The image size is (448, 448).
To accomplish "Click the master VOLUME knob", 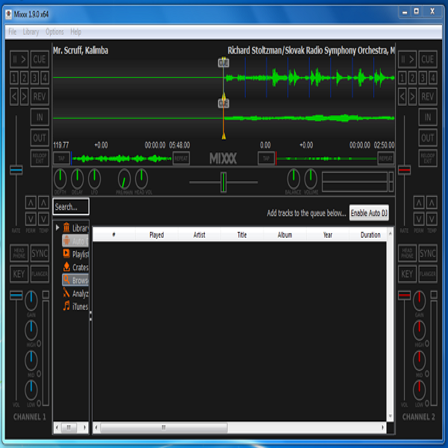I will (311, 179).
